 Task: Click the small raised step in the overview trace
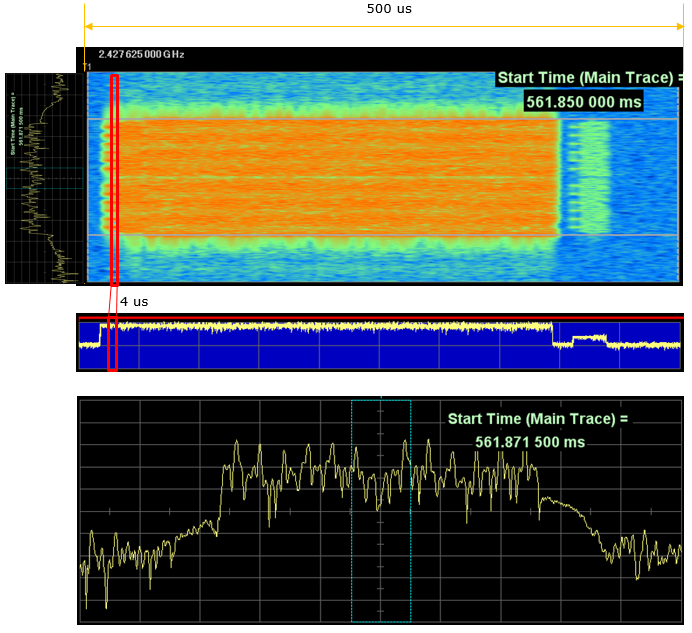coord(588,338)
